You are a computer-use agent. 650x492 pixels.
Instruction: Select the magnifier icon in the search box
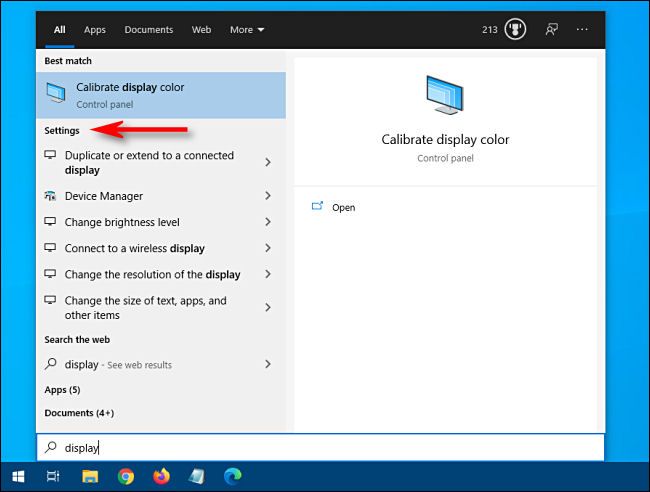point(51,447)
